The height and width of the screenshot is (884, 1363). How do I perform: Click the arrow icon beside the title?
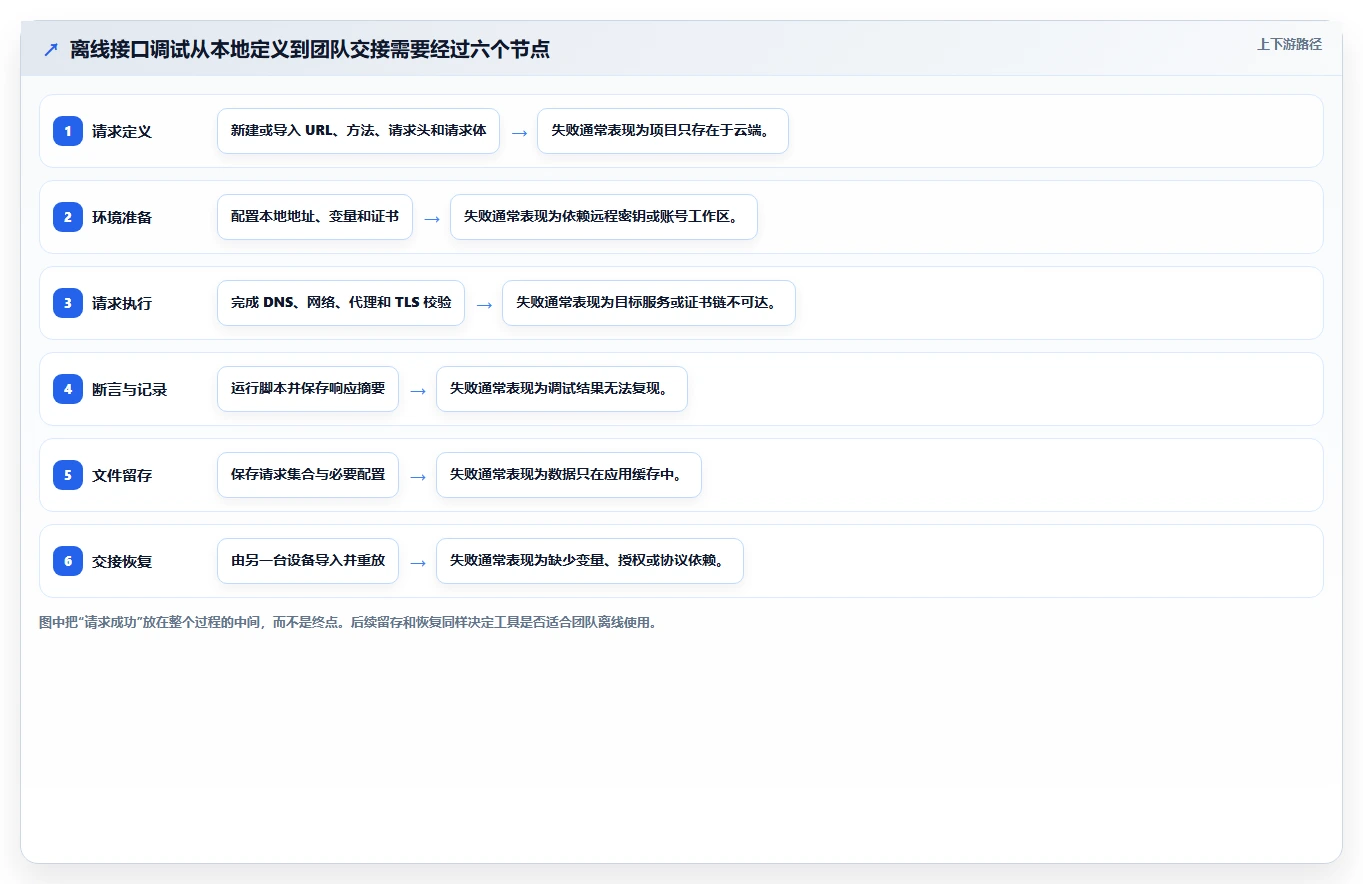click(51, 49)
